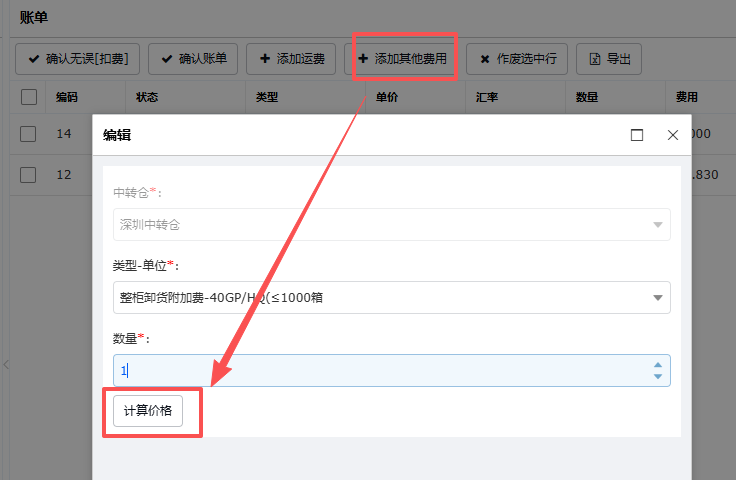Expand the left side panel handle
This screenshot has width=736, height=480.
(x=5, y=365)
